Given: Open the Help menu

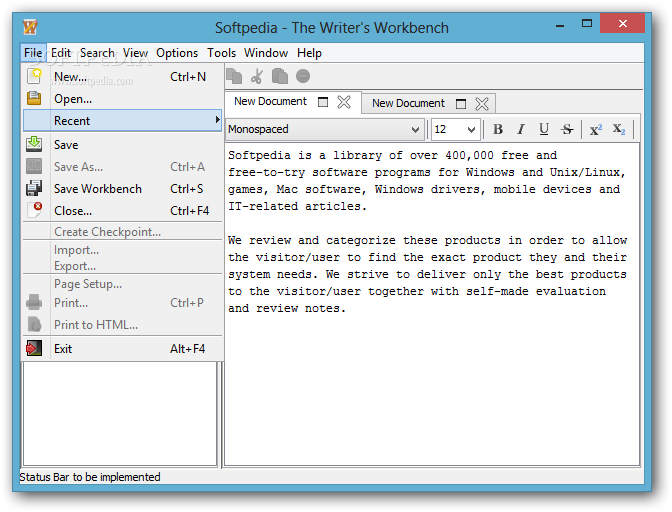Looking at the screenshot, I should [x=309, y=53].
